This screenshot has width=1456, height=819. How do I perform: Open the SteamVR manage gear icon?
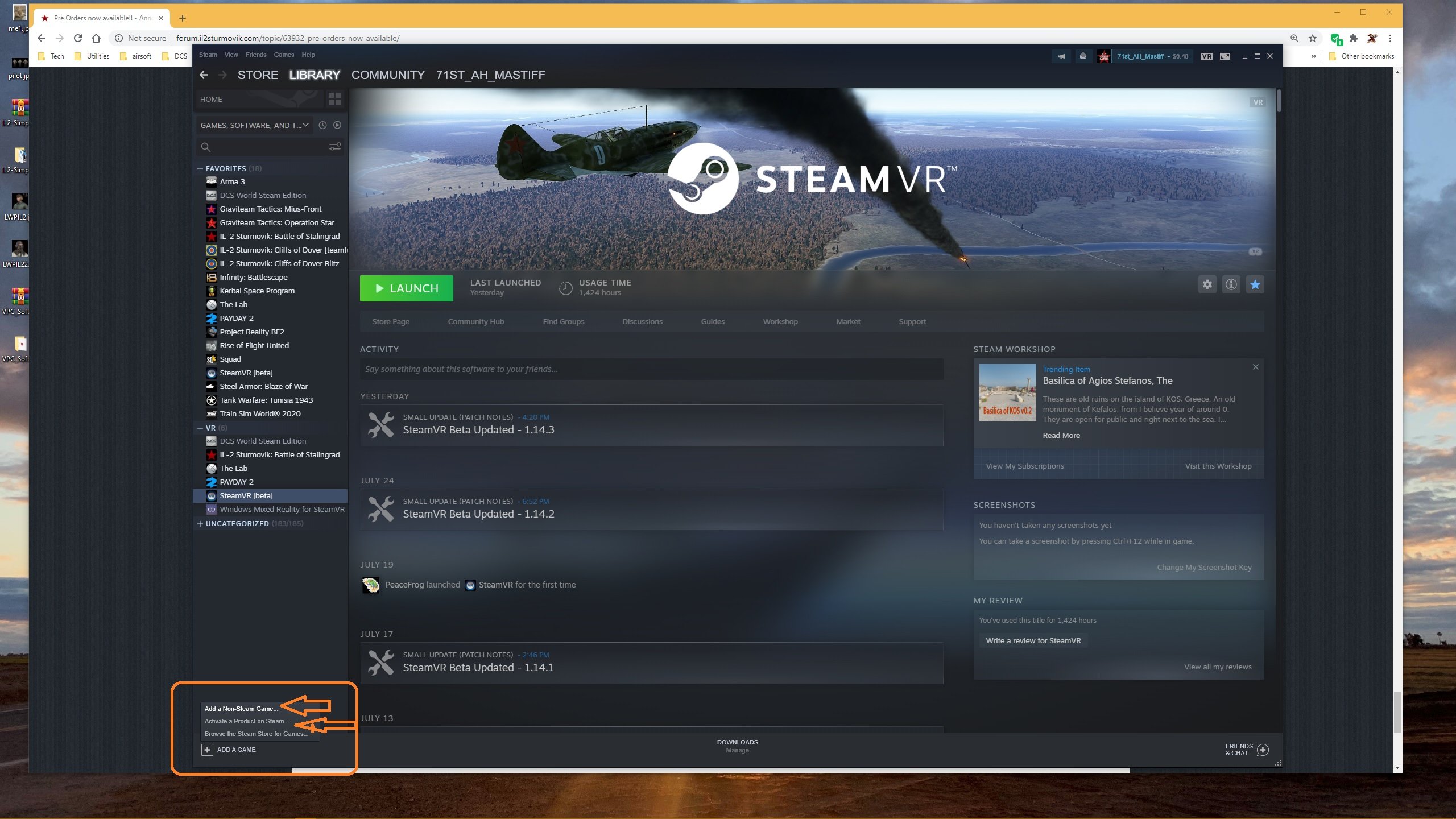(1207, 284)
